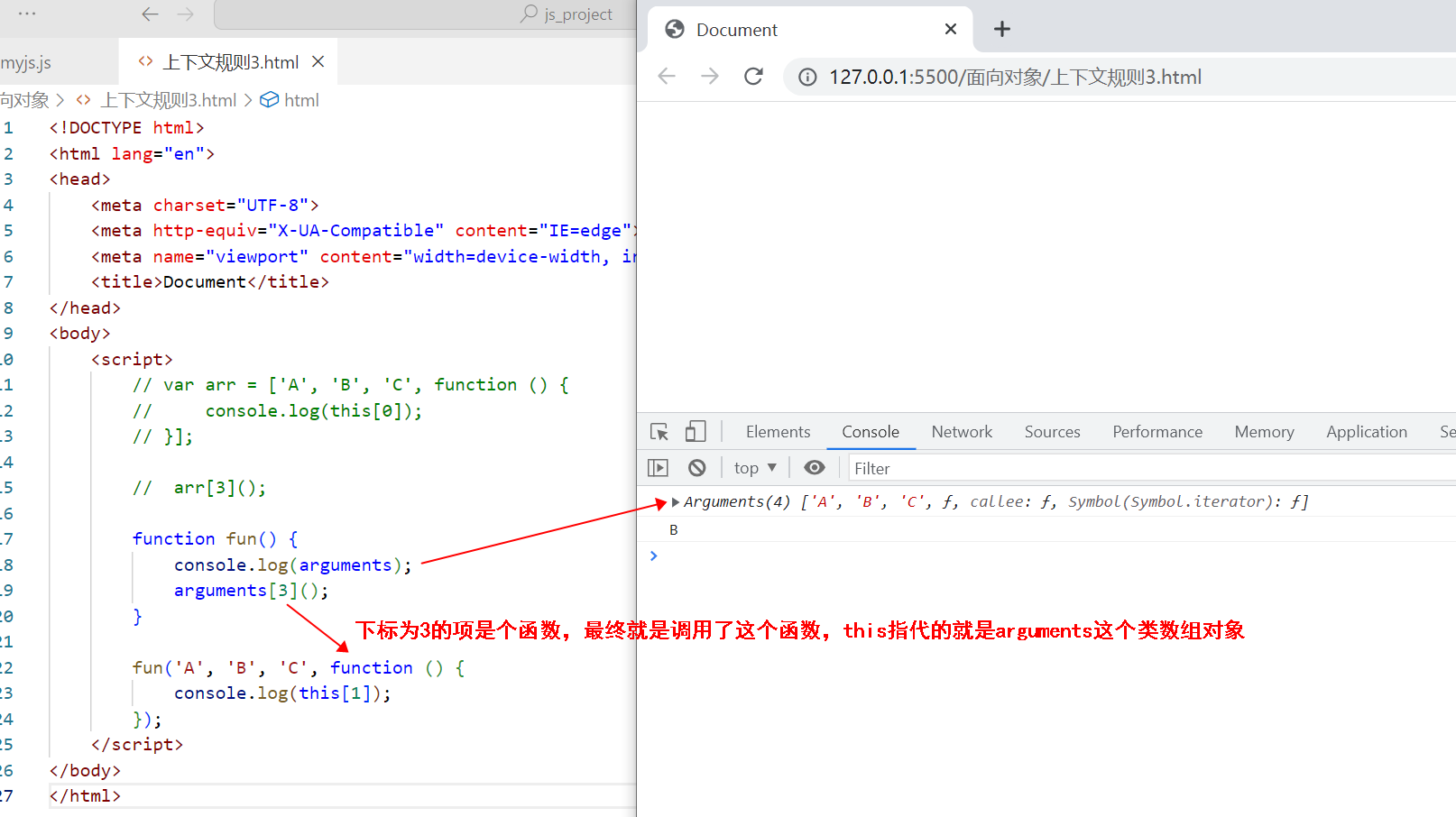The height and width of the screenshot is (817, 1456).
Task: Click the 上下文规则3.html breadcrumb item
Action: click(x=168, y=100)
